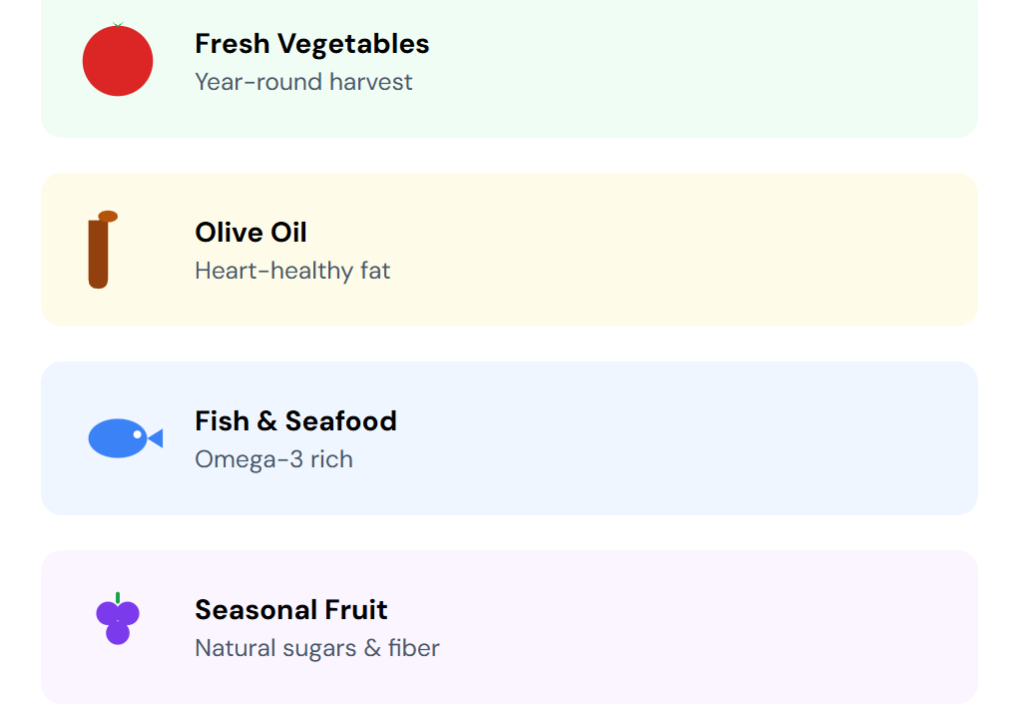The height and width of the screenshot is (707, 1024).
Task: Click empty space in the yellow Olive Oil card
Action: pos(700,250)
